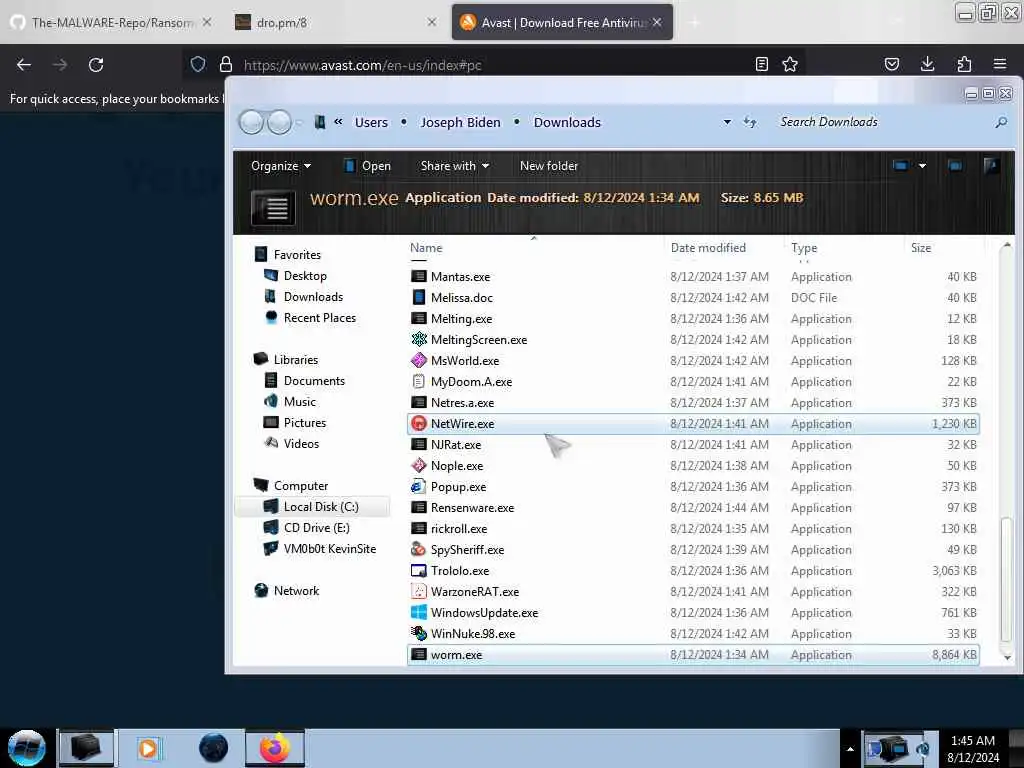This screenshot has height=768, width=1024.
Task: Click Open in Explorer toolbar
Action: [x=368, y=166]
